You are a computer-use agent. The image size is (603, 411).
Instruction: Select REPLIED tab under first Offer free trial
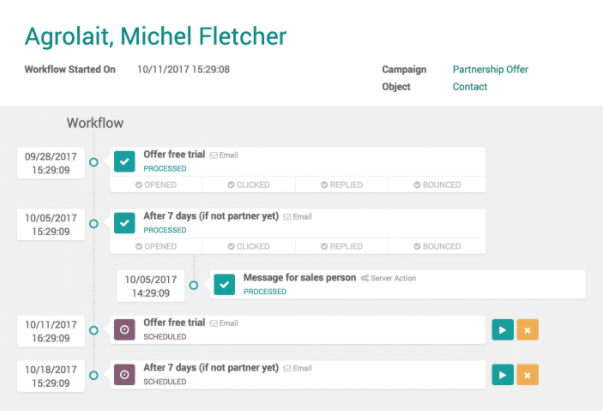pos(342,185)
